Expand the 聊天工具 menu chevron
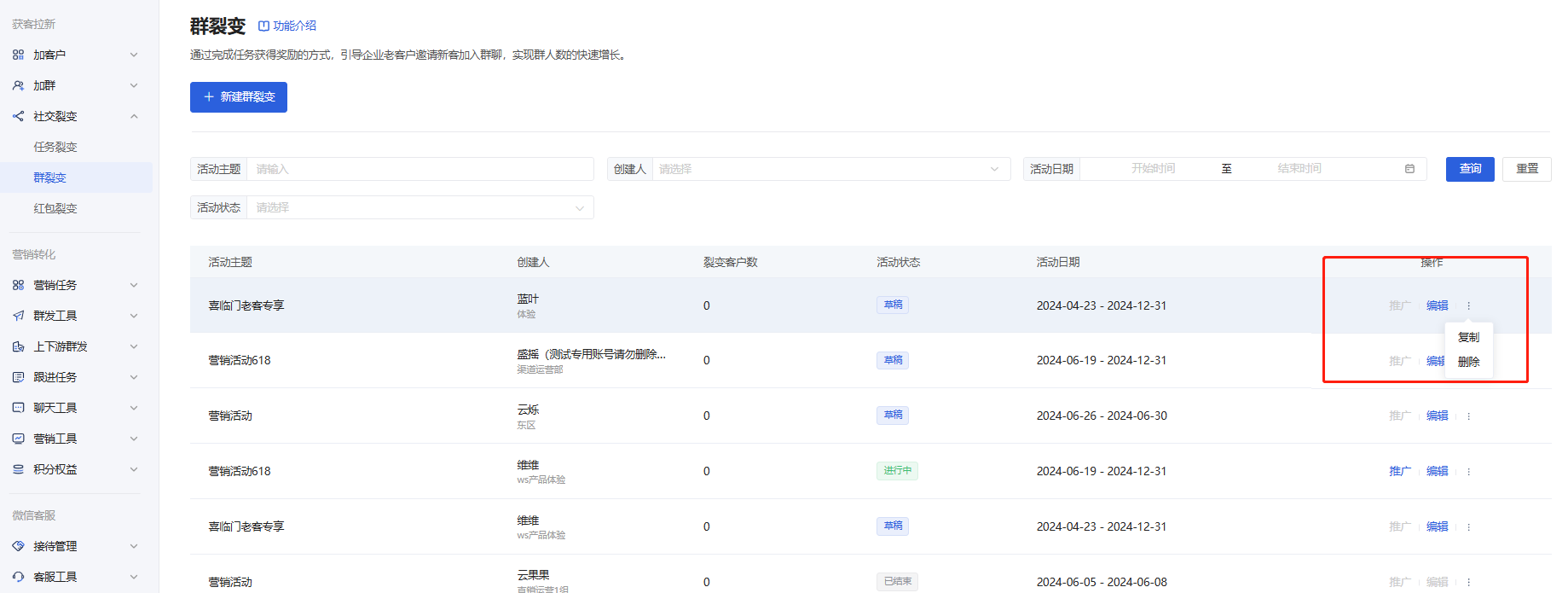This screenshot has height=593, width=1568. (134, 408)
